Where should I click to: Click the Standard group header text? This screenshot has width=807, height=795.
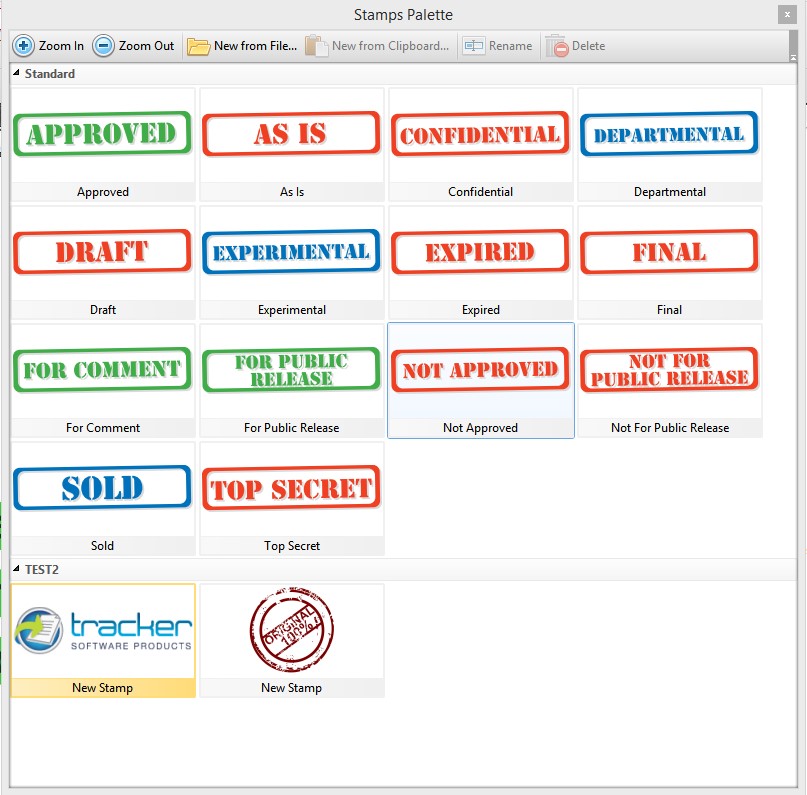(x=50, y=74)
